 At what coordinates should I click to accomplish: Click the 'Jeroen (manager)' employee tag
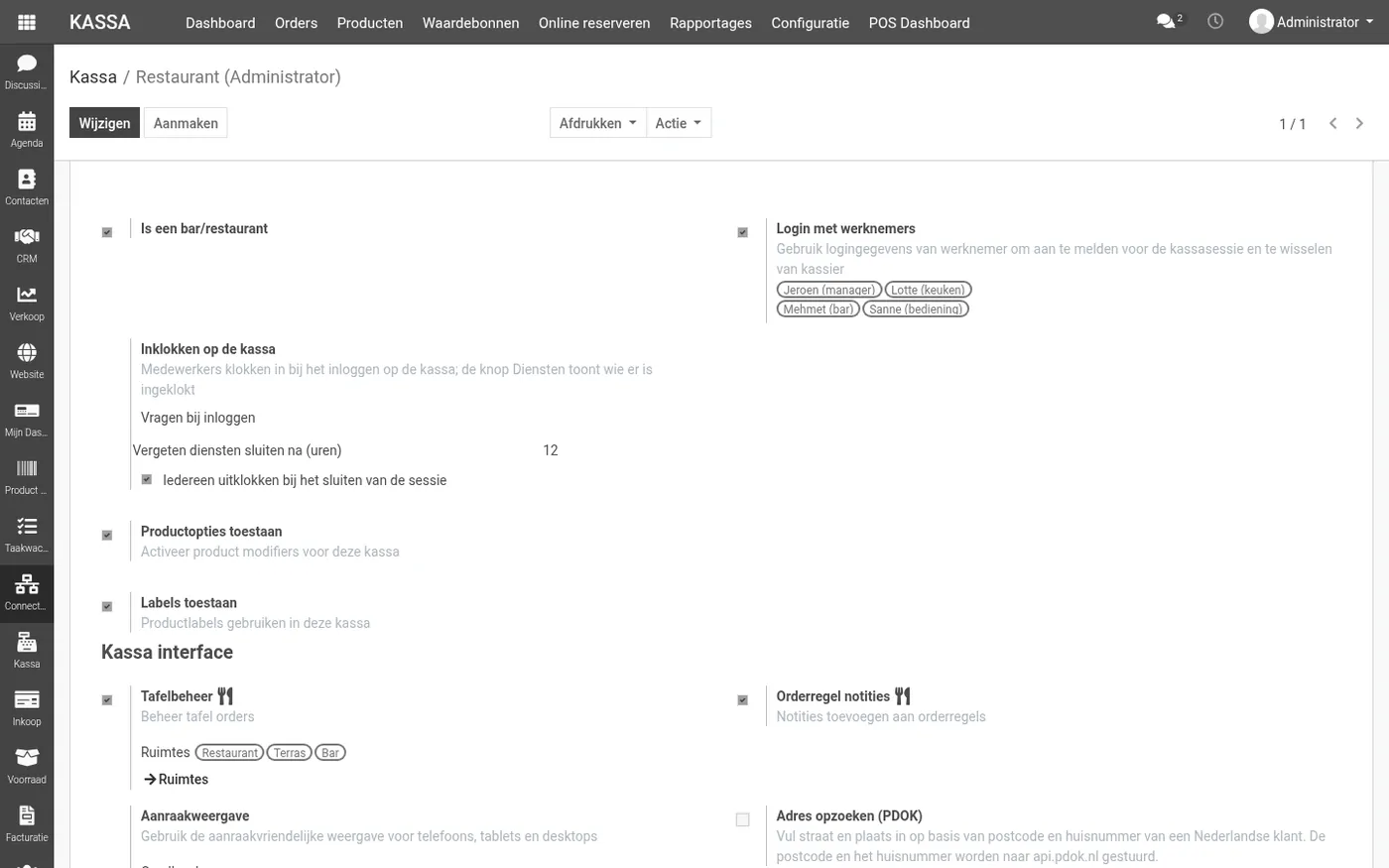(829, 290)
